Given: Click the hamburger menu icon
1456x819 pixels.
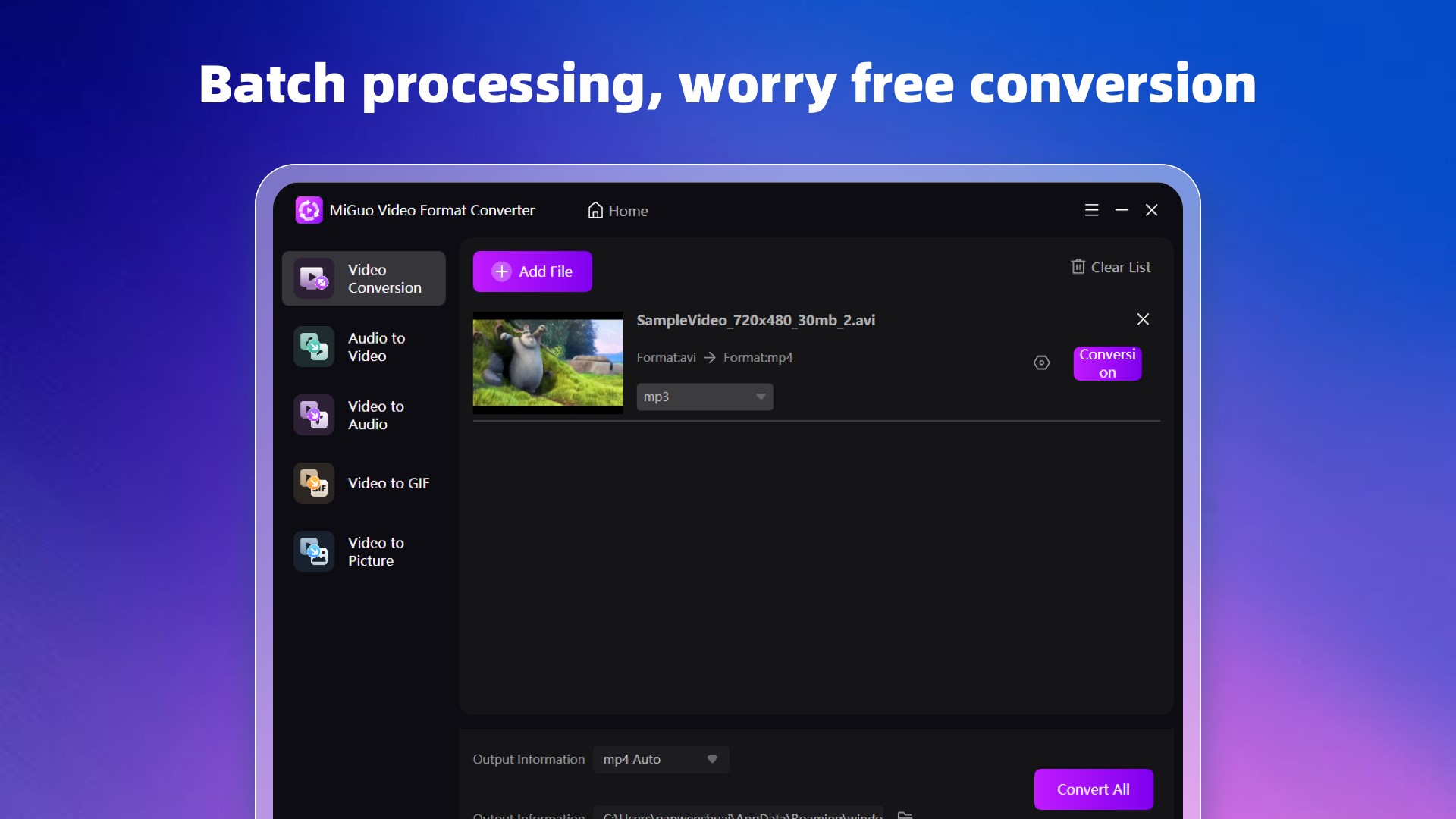Looking at the screenshot, I should (1091, 210).
